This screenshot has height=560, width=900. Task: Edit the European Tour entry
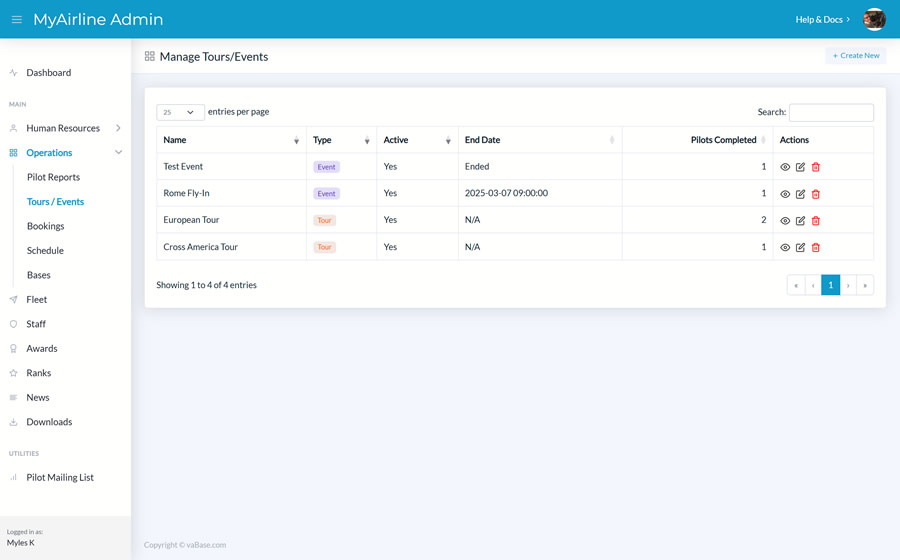point(800,220)
